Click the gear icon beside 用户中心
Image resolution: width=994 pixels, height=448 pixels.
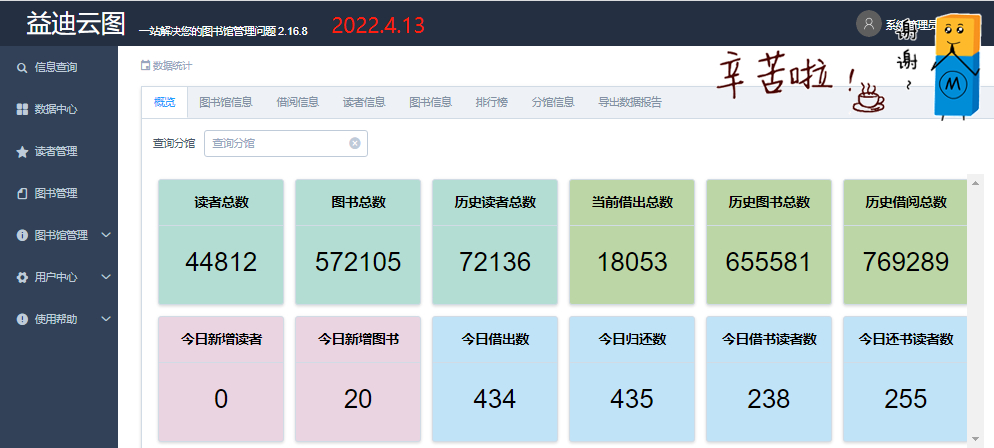(x=21, y=278)
